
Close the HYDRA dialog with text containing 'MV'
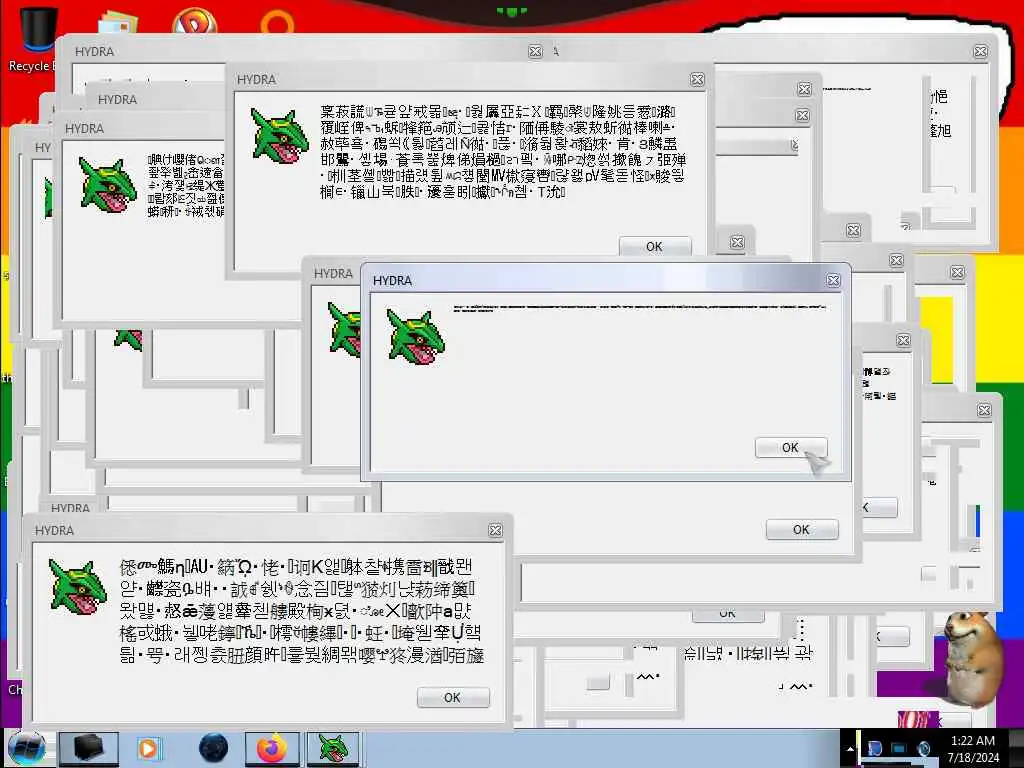click(x=697, y=80)
